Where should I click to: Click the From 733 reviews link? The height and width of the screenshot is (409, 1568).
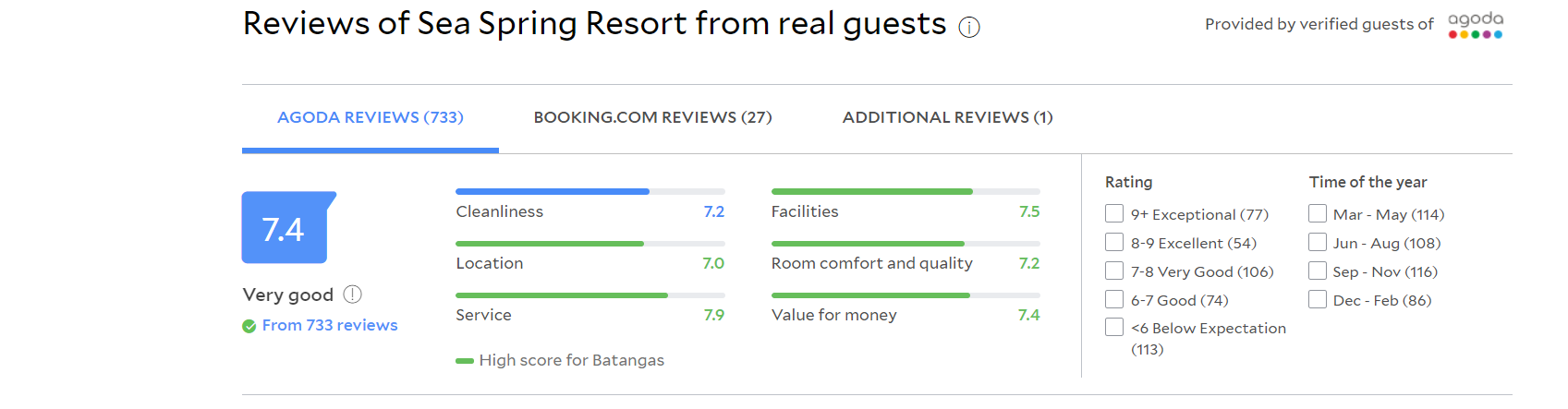coord(330,325)
